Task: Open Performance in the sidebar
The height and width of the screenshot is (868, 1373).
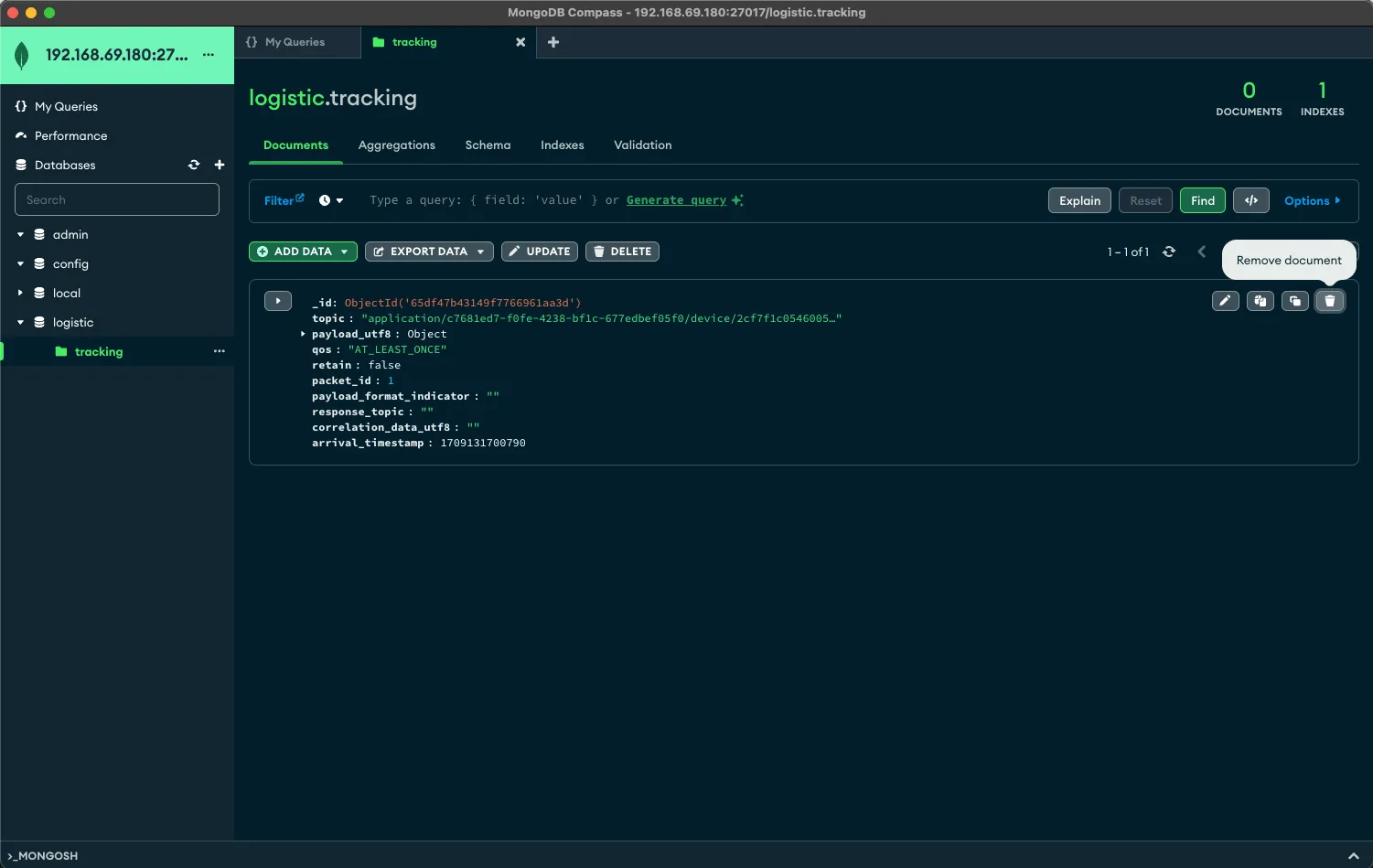Action: [71, 135]
